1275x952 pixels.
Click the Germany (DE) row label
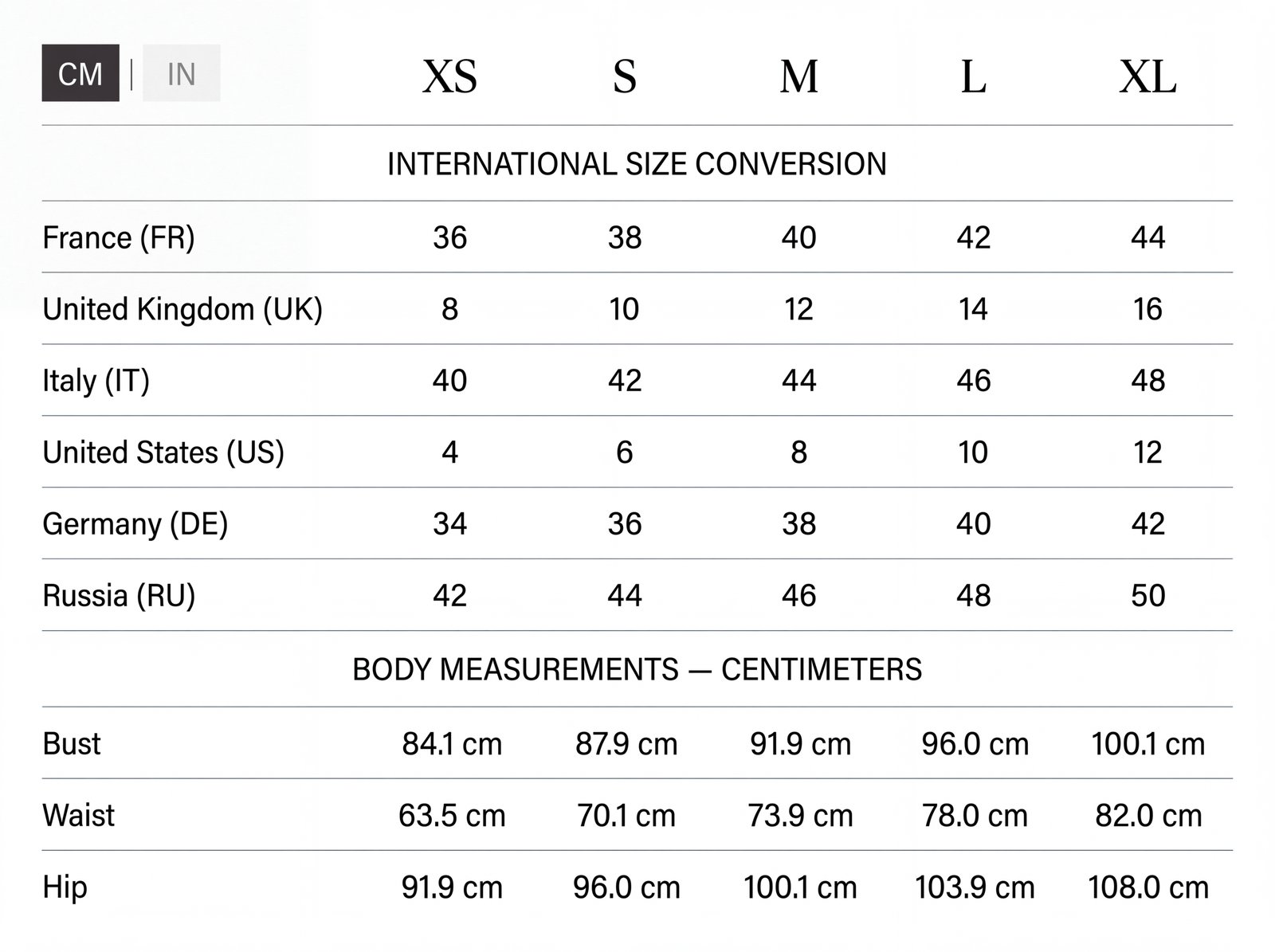point(135,524)
